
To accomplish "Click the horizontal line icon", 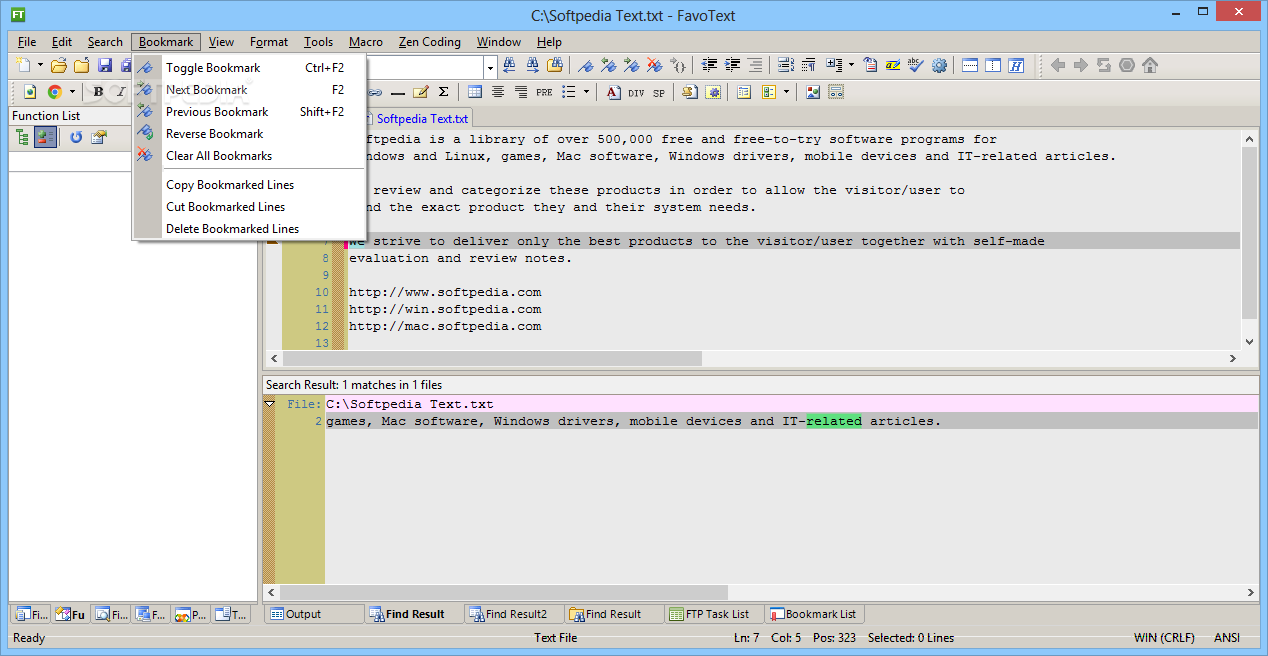I will tap(398, 92).
